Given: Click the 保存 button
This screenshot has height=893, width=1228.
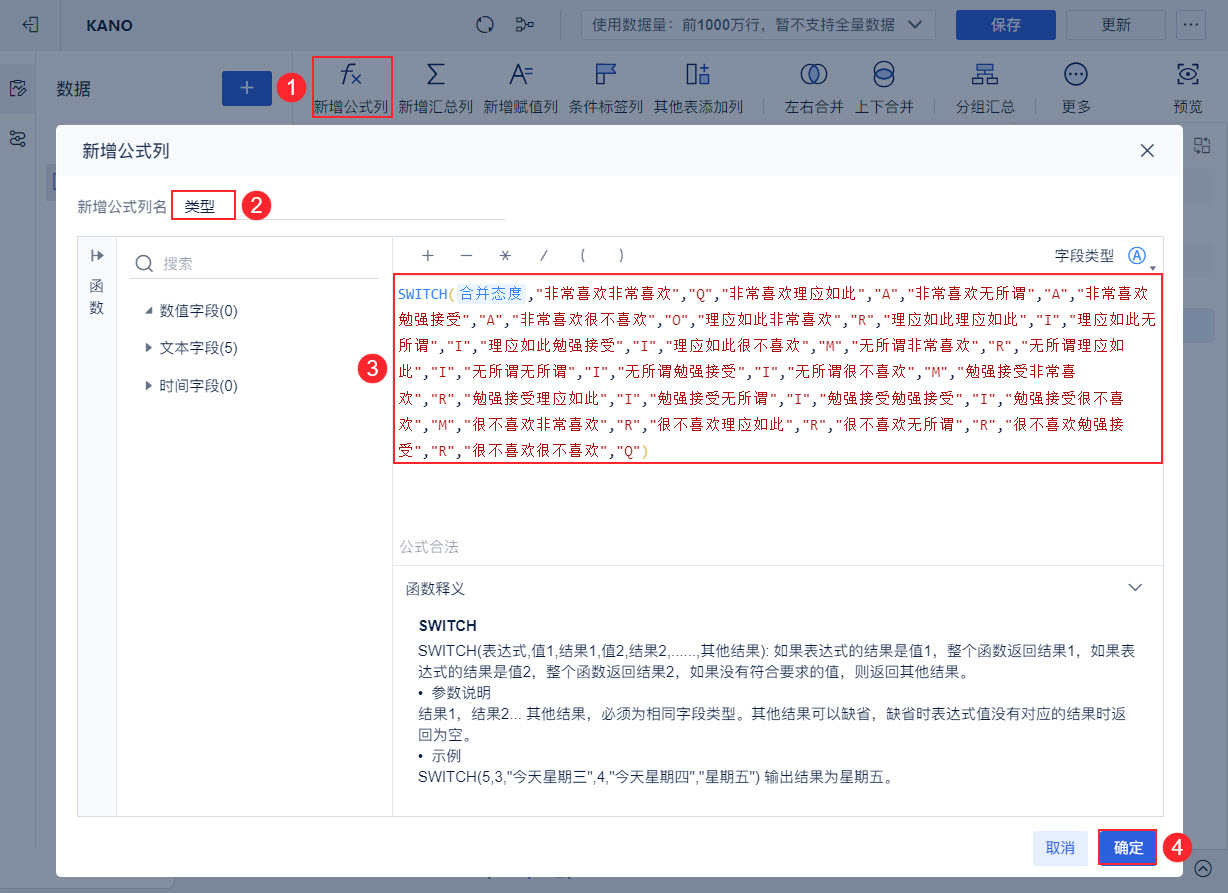Looking at the screenshot, I should point(1006,25).
